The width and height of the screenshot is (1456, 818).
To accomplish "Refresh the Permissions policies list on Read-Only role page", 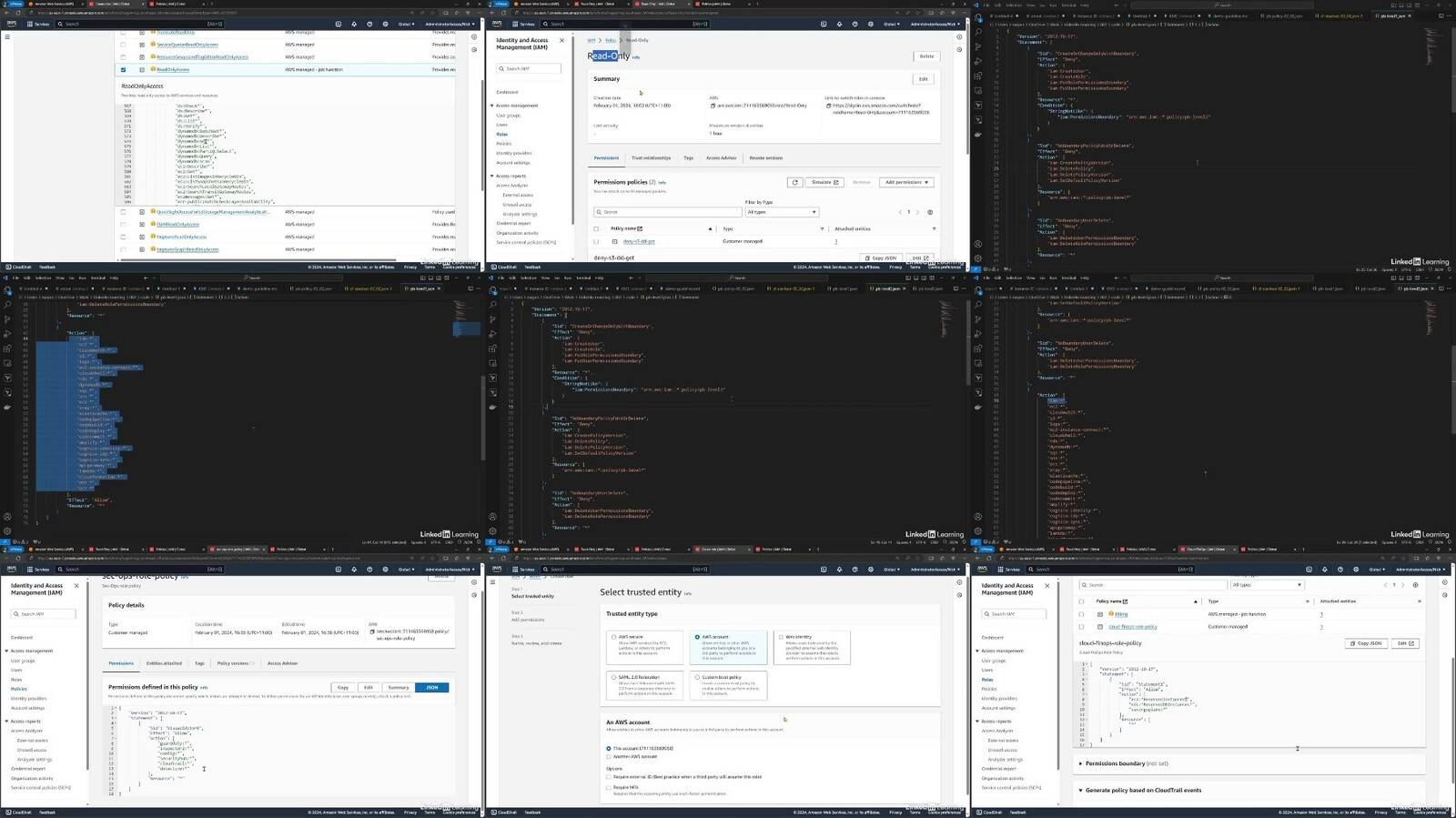I will [x=794, y=182].
